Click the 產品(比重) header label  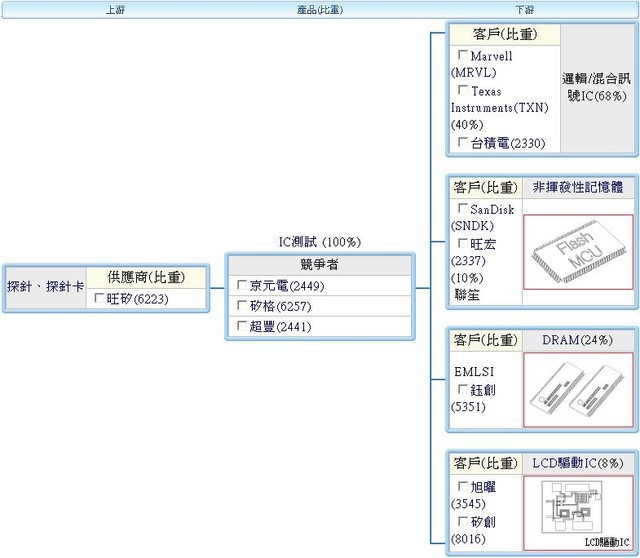pyautogui.click(x=320, y=9)
